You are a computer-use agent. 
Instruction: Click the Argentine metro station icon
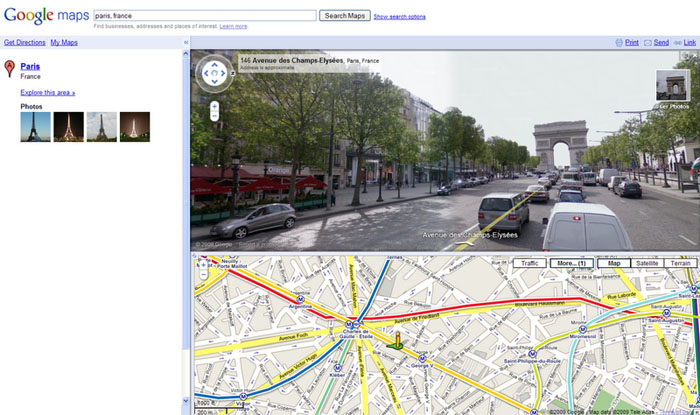click(300, 299)
